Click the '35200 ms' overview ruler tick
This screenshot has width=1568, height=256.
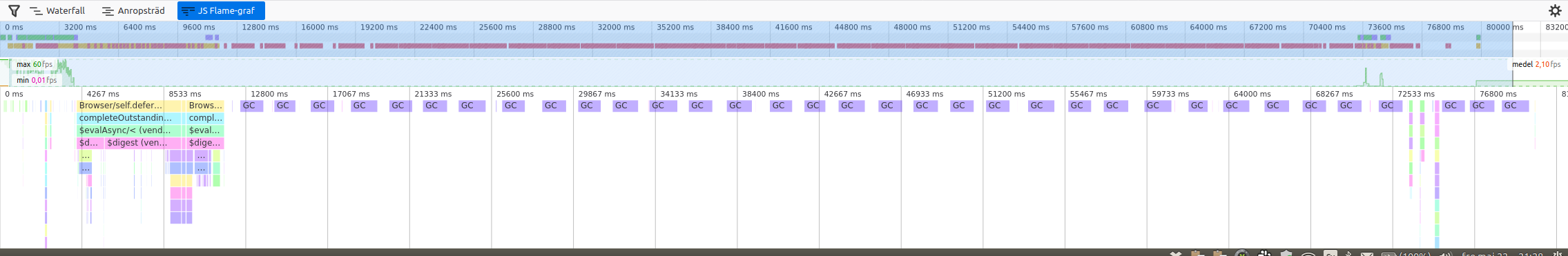point(675,27)
